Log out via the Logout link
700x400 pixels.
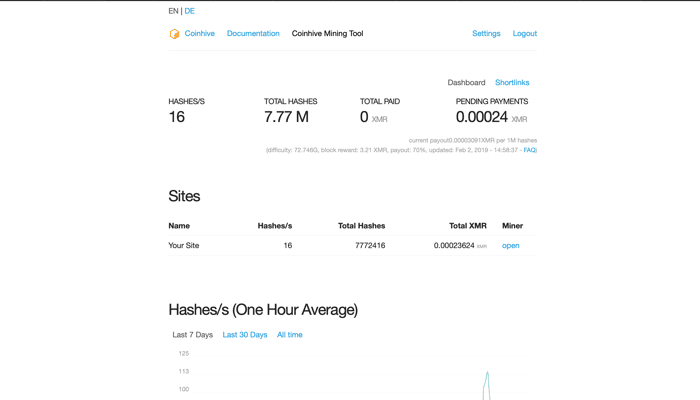tap(525, 33)
